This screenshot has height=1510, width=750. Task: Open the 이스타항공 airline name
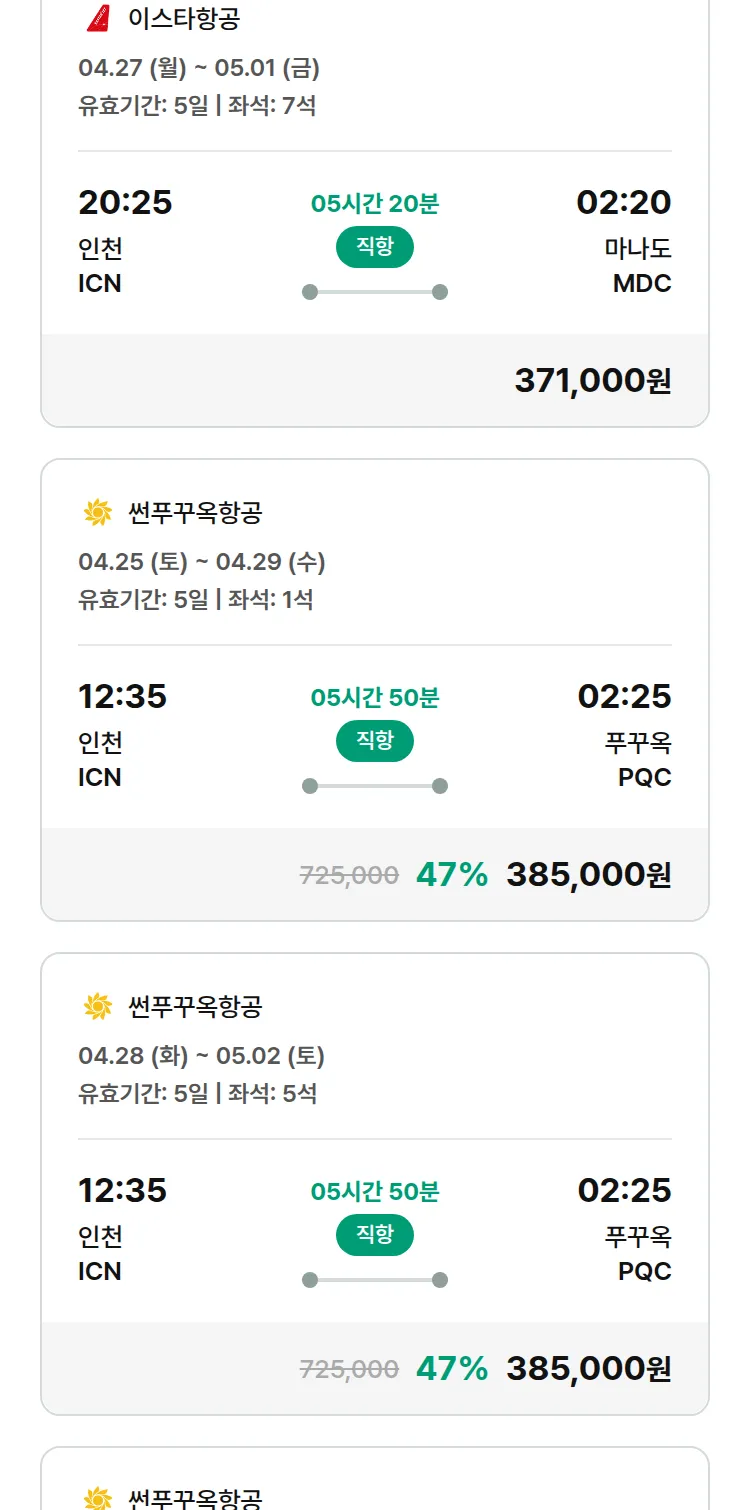[184, 18]
